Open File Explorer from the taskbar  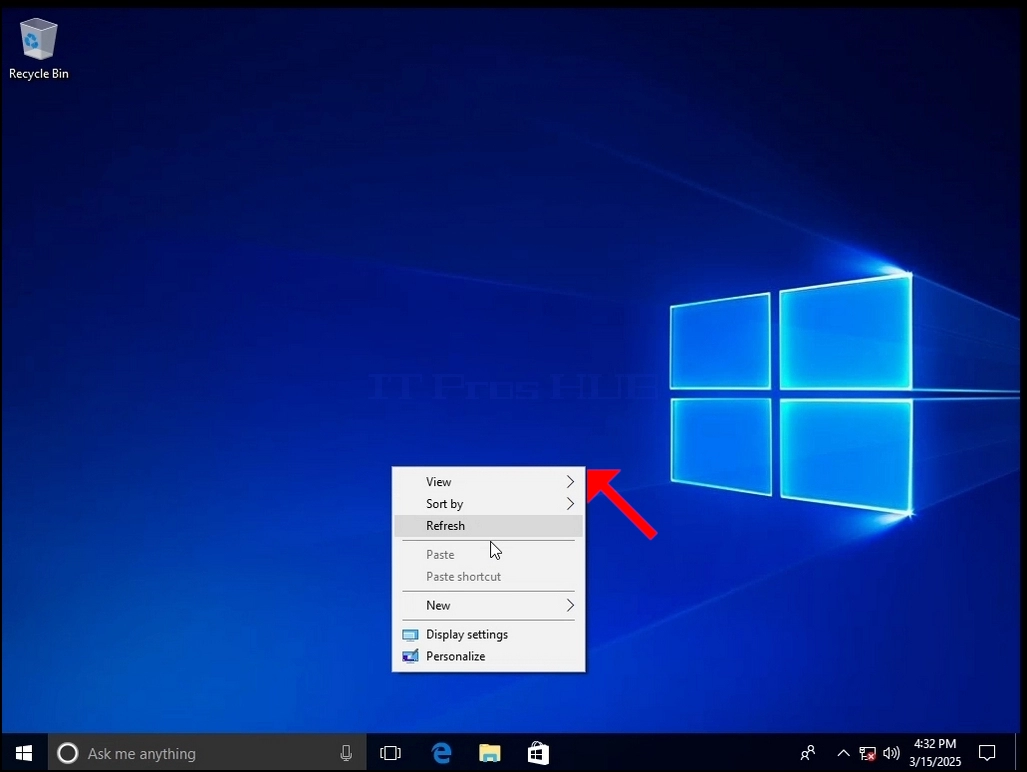[490, 753]
